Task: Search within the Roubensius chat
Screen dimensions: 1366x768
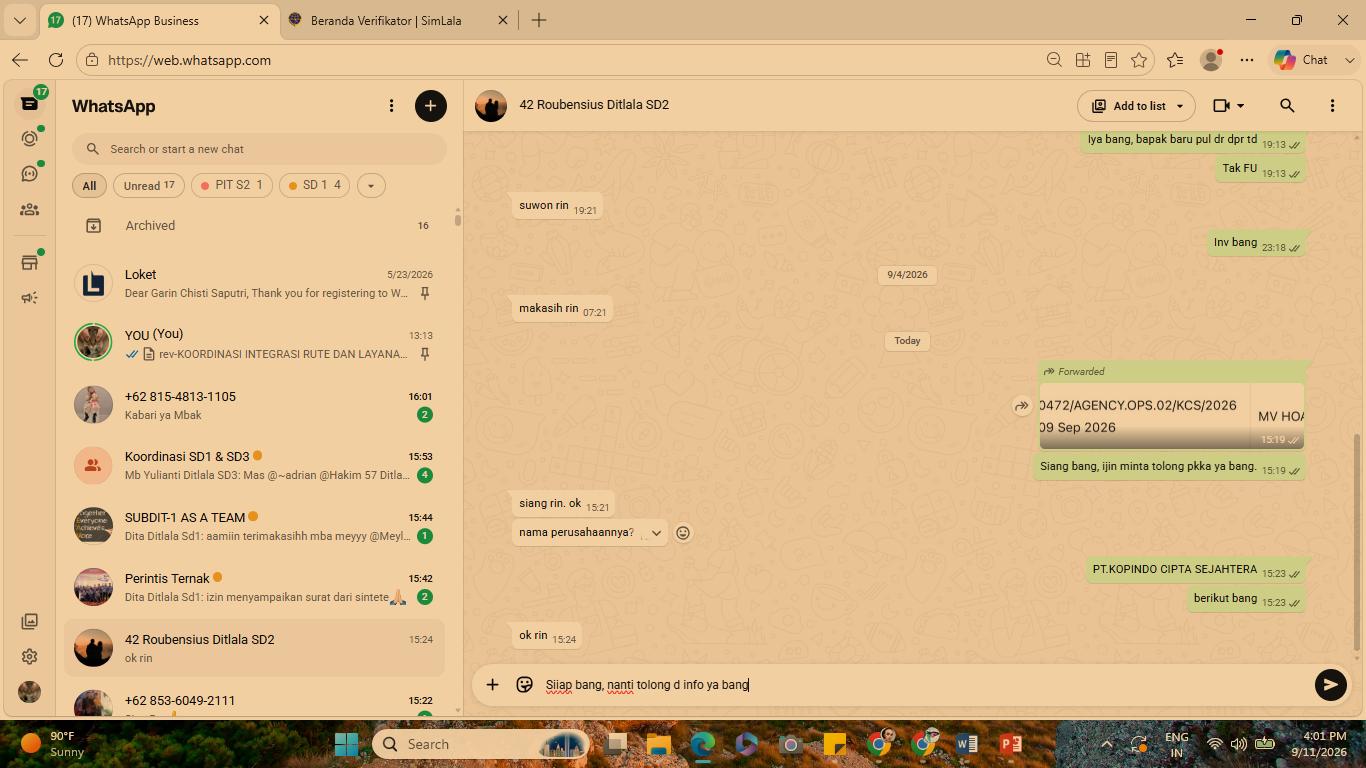Action: click(1287, 105)
